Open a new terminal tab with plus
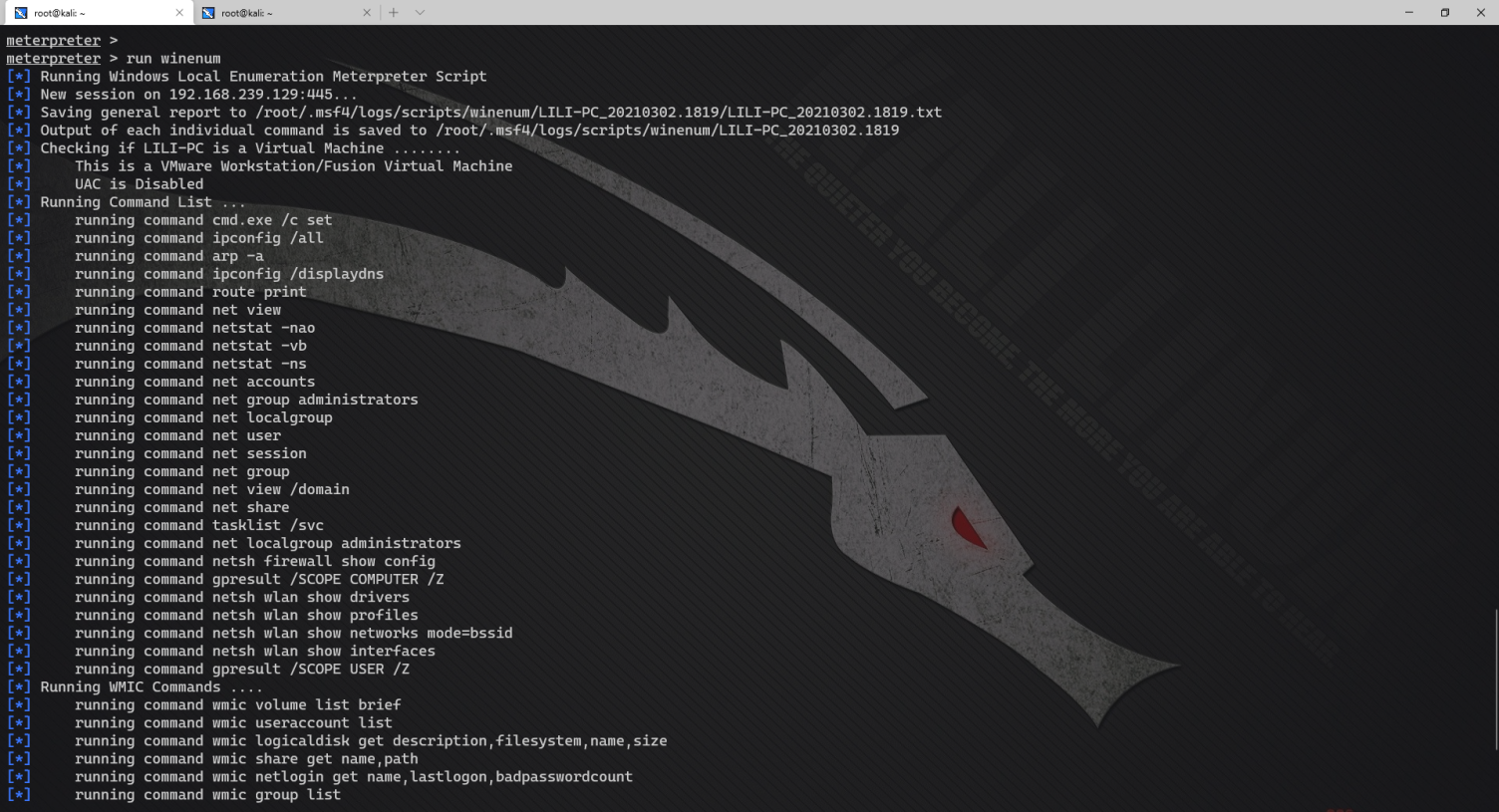 tap(394, 13)
